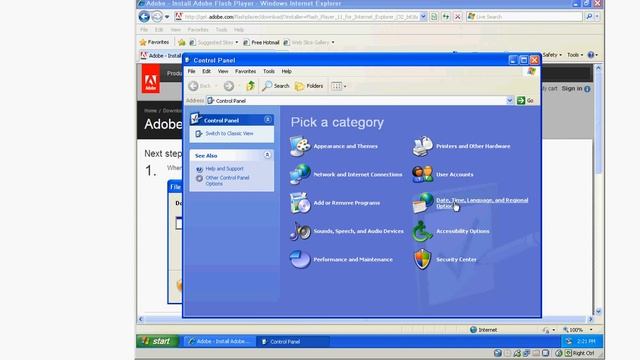This screenshot has width=640, height=360.
Task: Click Internet Explorer vertical scrollbar
Action: click(x=598, y=190)
